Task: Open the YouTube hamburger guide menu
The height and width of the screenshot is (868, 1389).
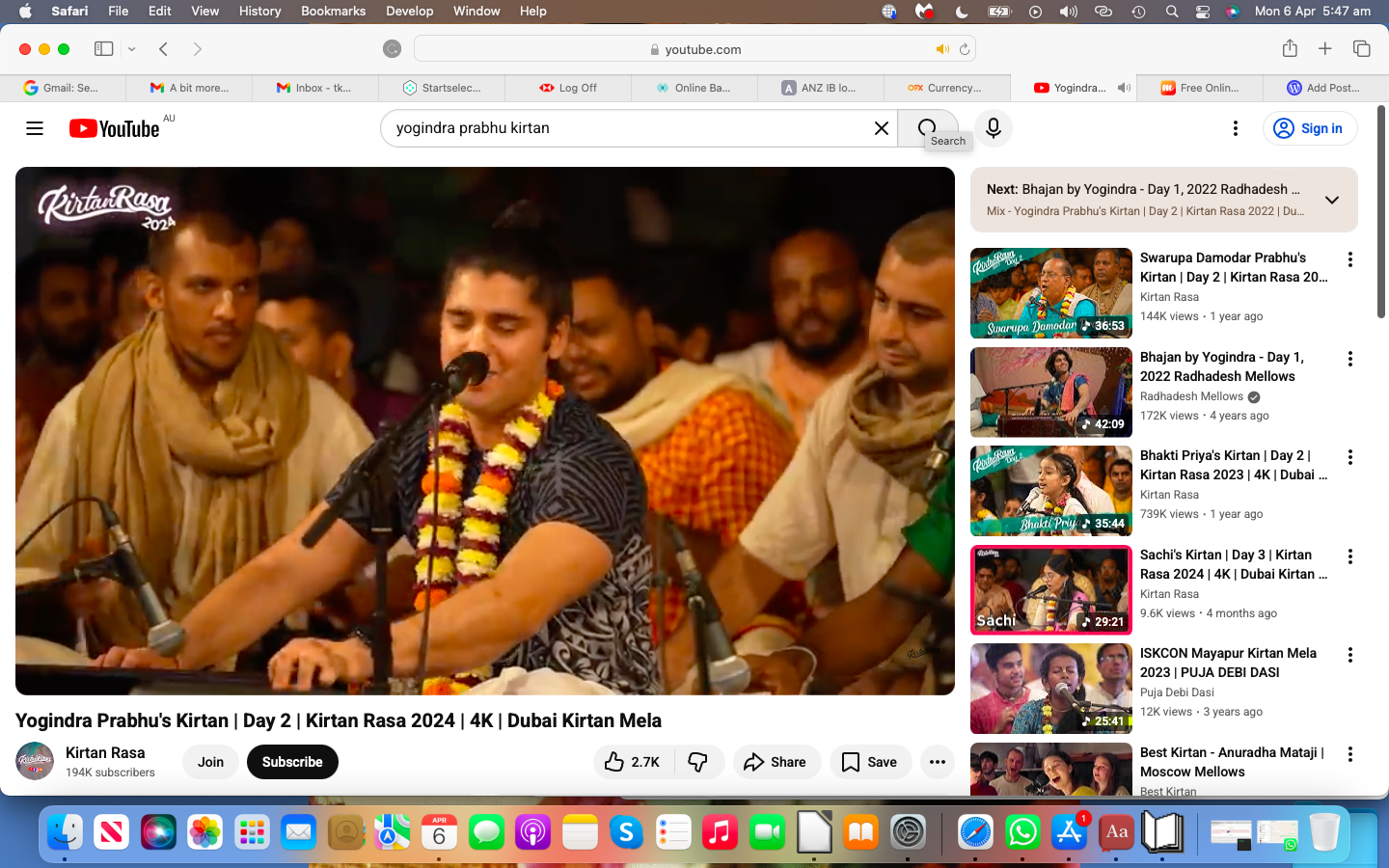Action: (x=35, y=128)
